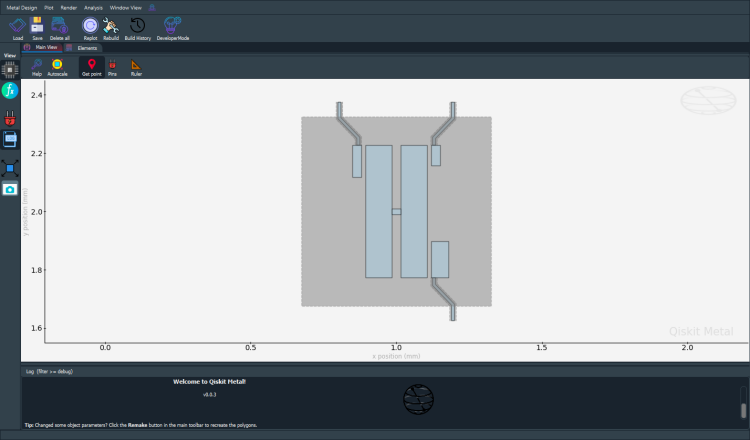This screenshot has width=750, height=440.
Task: Autoscale the plot view
Action: [x=57, y=67]
